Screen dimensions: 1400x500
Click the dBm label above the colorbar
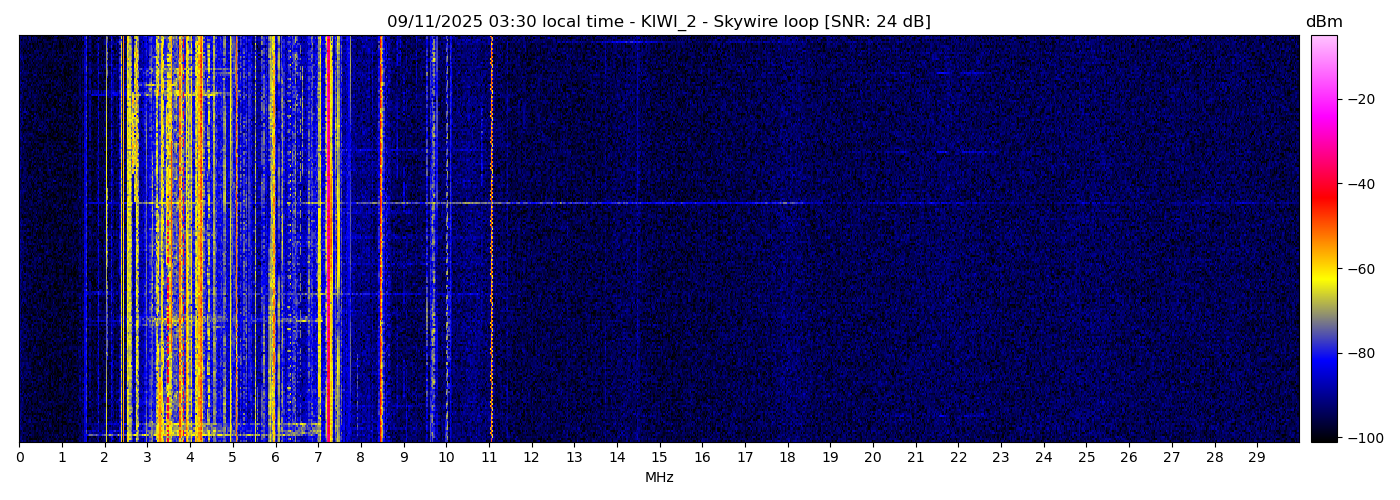(1323, 22)
